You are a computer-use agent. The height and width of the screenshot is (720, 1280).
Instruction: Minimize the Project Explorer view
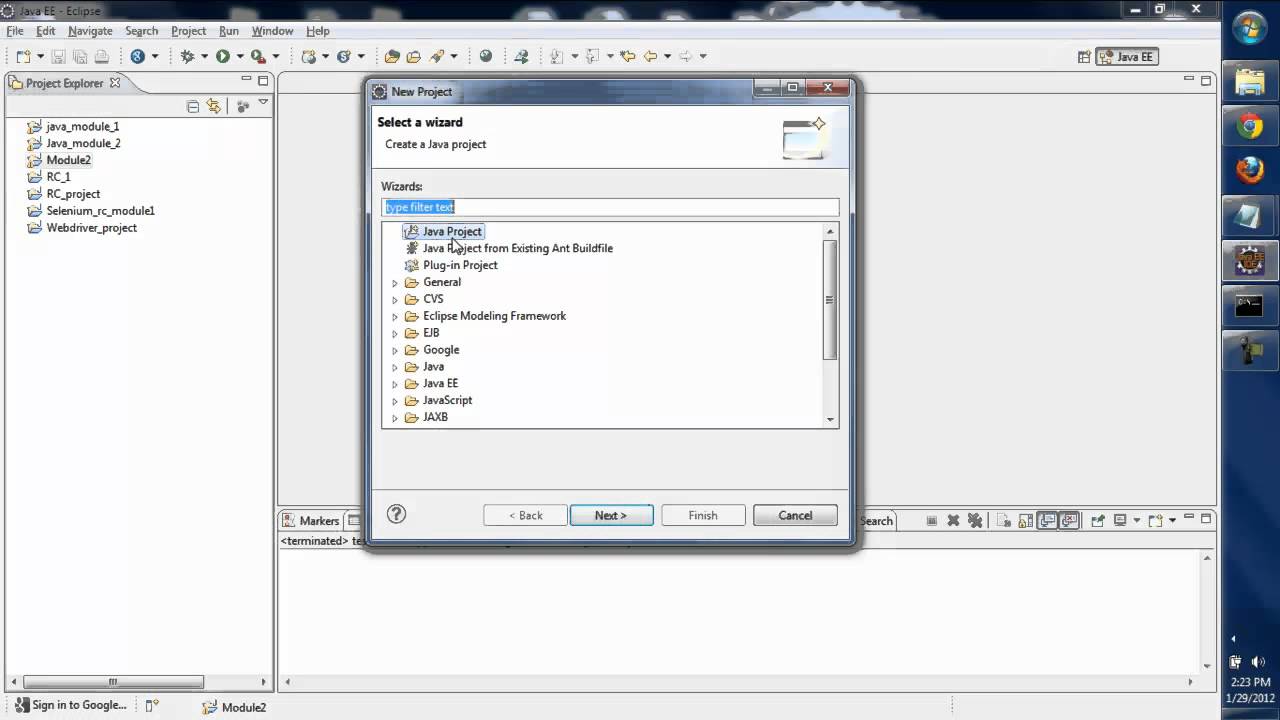pyautogui.click(x=246, y=80)
